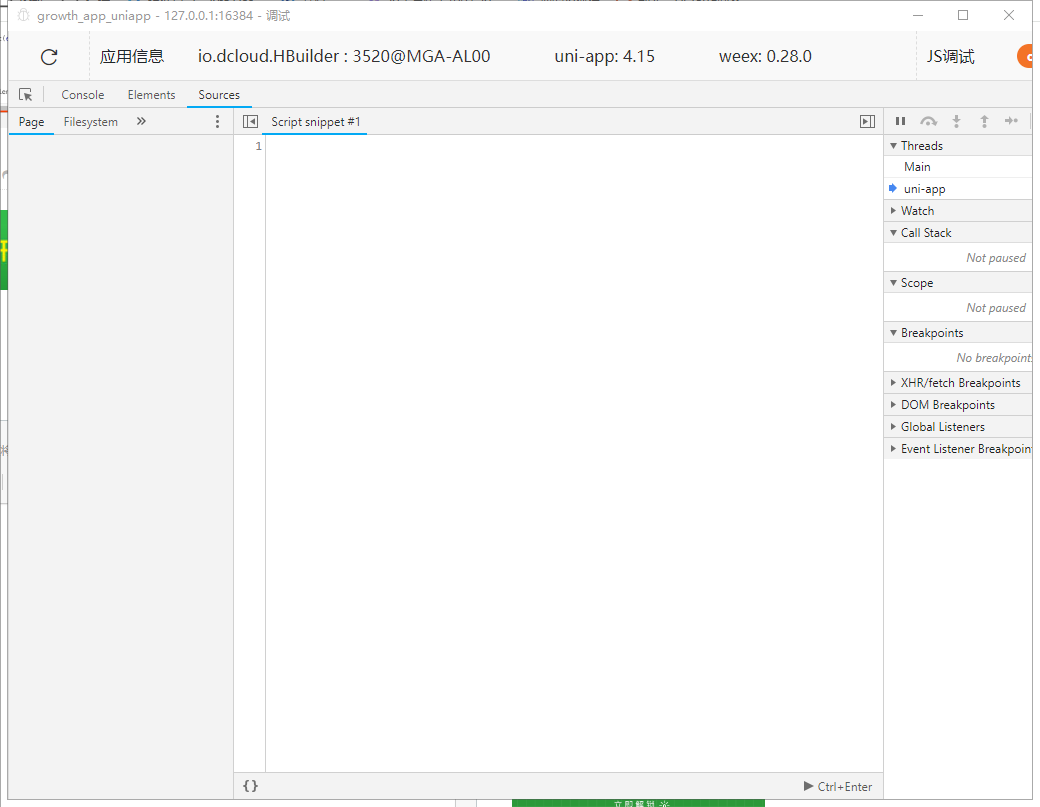Click the step into function icon

click(956, 122)
